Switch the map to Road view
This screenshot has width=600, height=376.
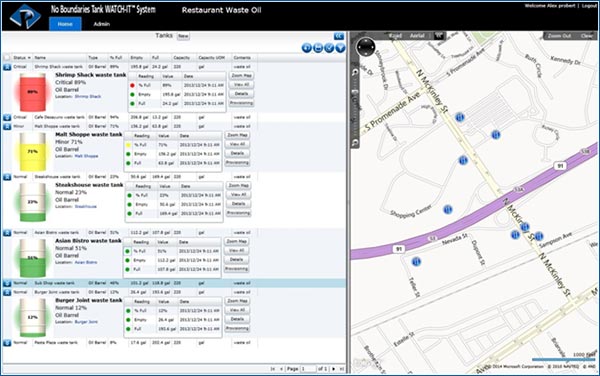(395, 36)
